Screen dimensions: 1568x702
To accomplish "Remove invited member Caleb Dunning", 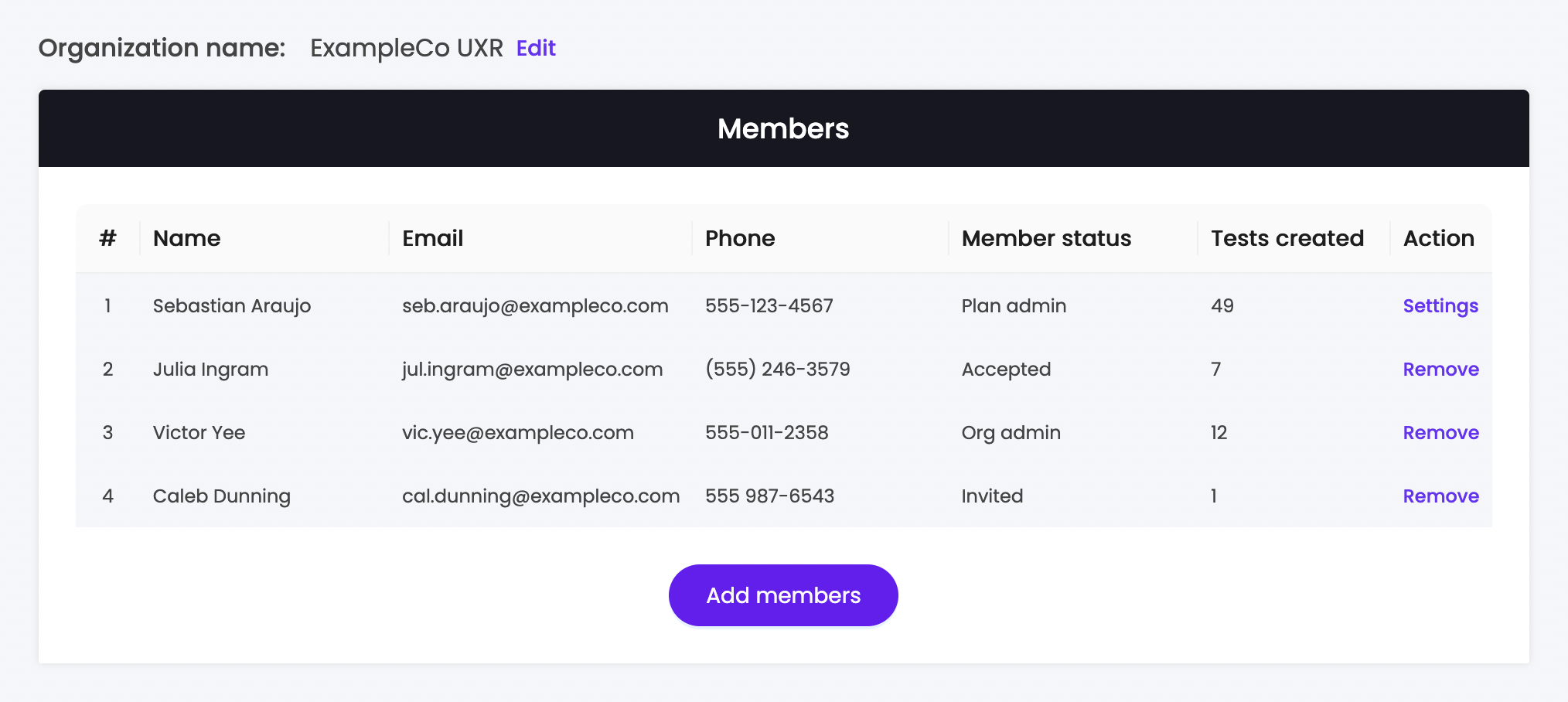I will click(x=1440, y=496).
